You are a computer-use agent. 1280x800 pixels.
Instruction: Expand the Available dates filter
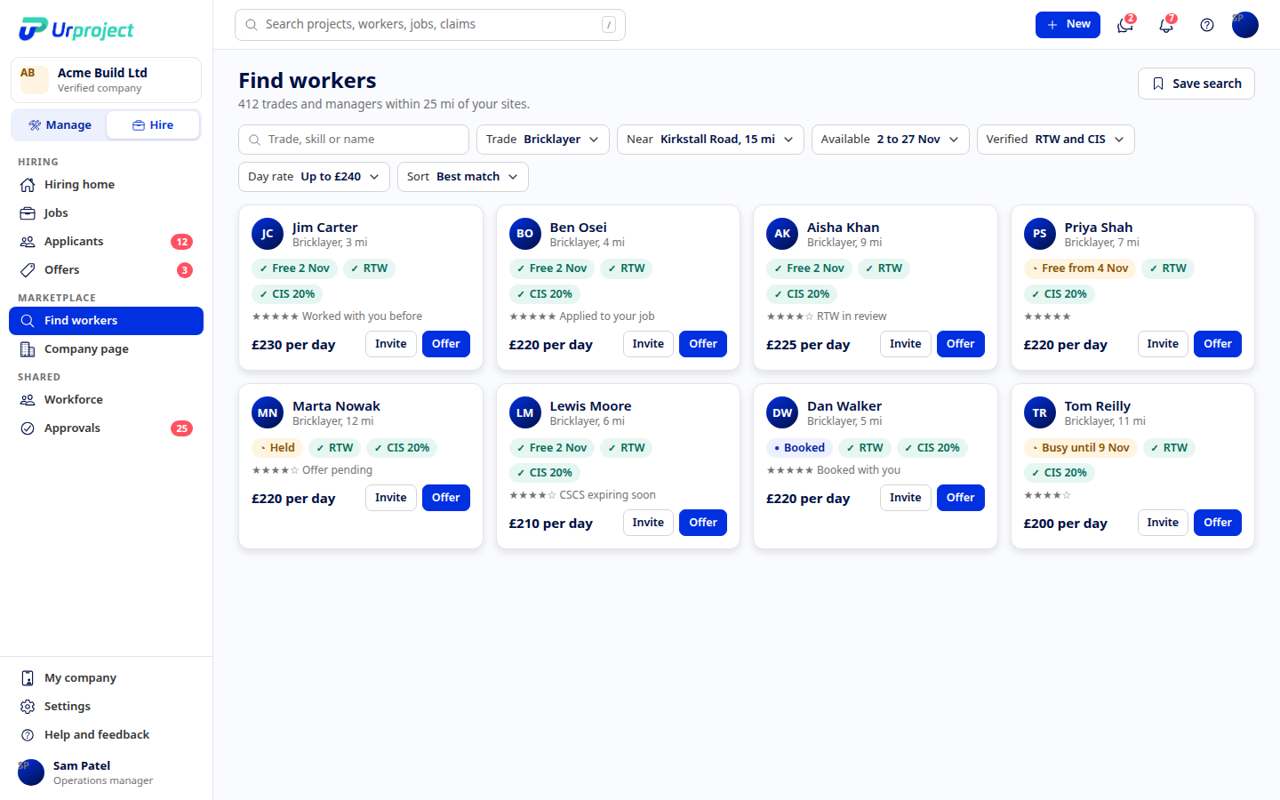pos(890,139)
